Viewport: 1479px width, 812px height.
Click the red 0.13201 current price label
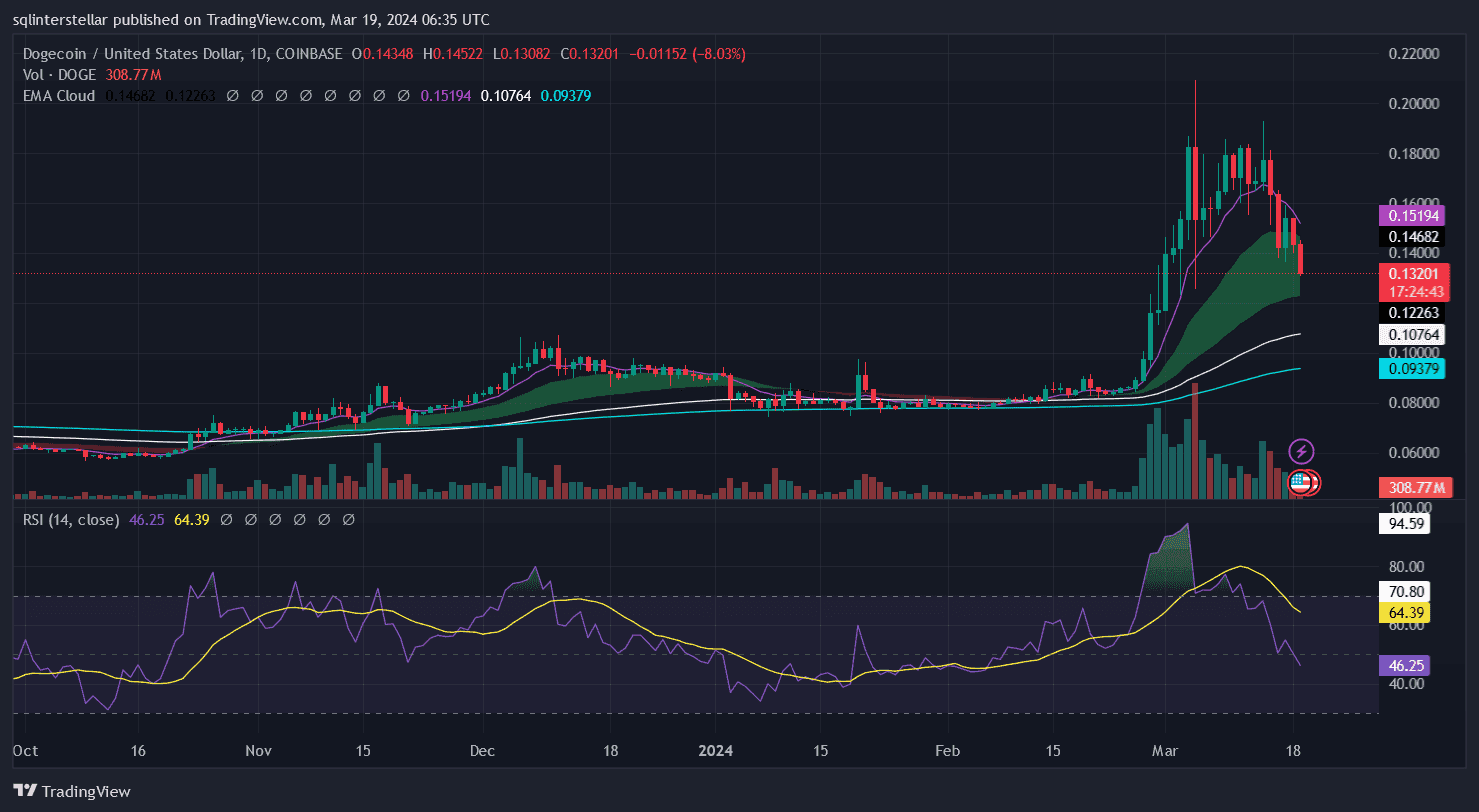click(1410, 274)
